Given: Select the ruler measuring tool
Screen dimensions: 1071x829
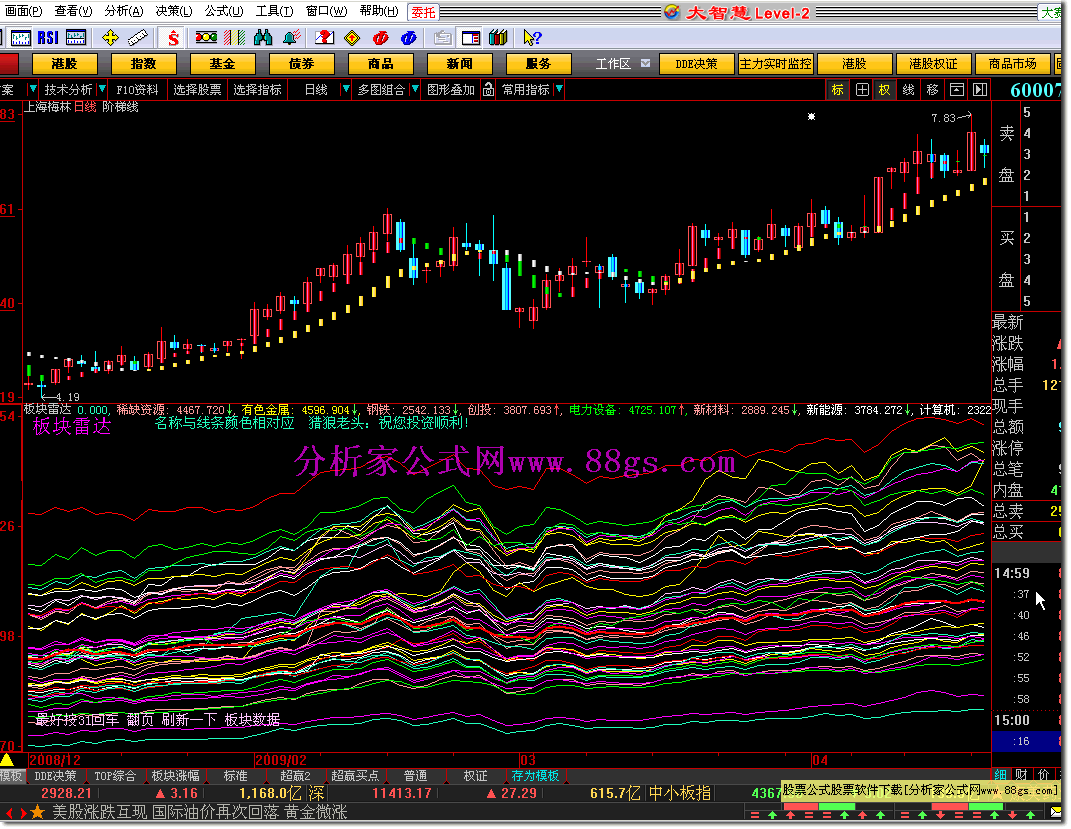Looking at the screenshot, I should click(138, 38).
